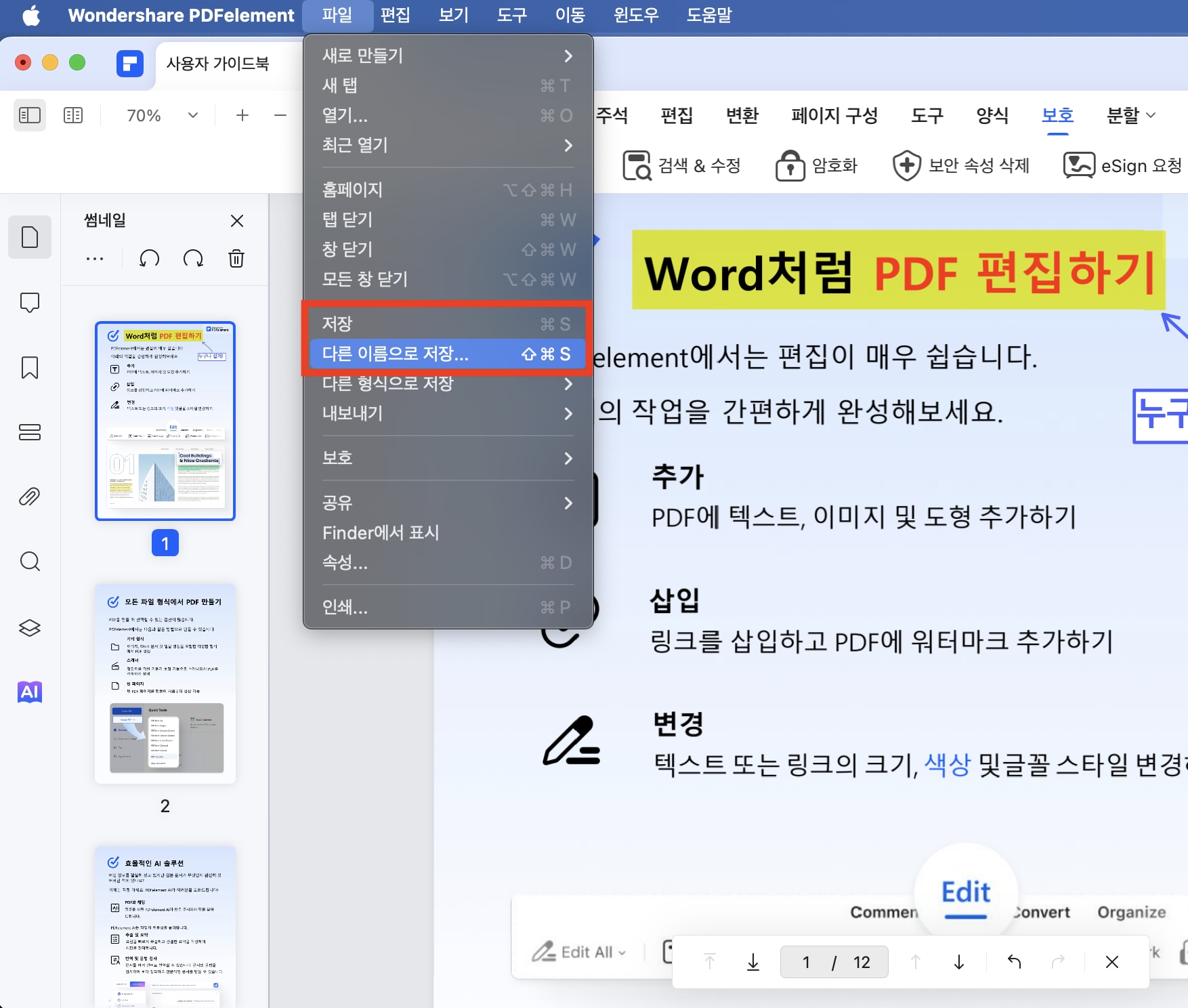Screen dimensions: 1188x1008
Task: Open the attachments paperclip panel
Action: (x=30, y=497)
